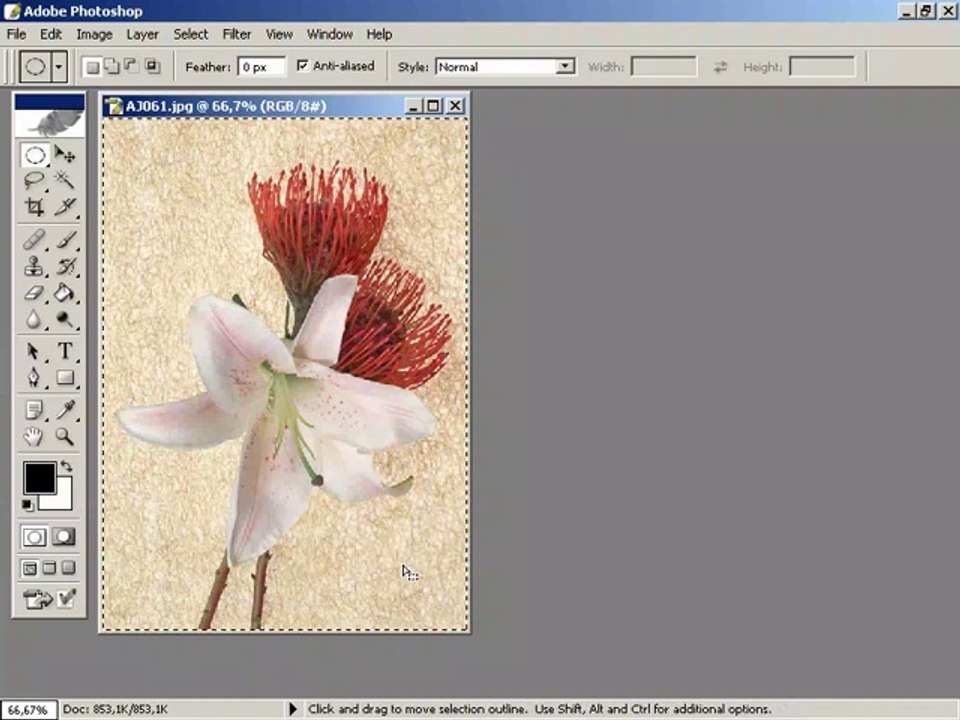Click Jump to ImageReady button
The width and height of the screenshot is (960, 720).
pos(49,599)
